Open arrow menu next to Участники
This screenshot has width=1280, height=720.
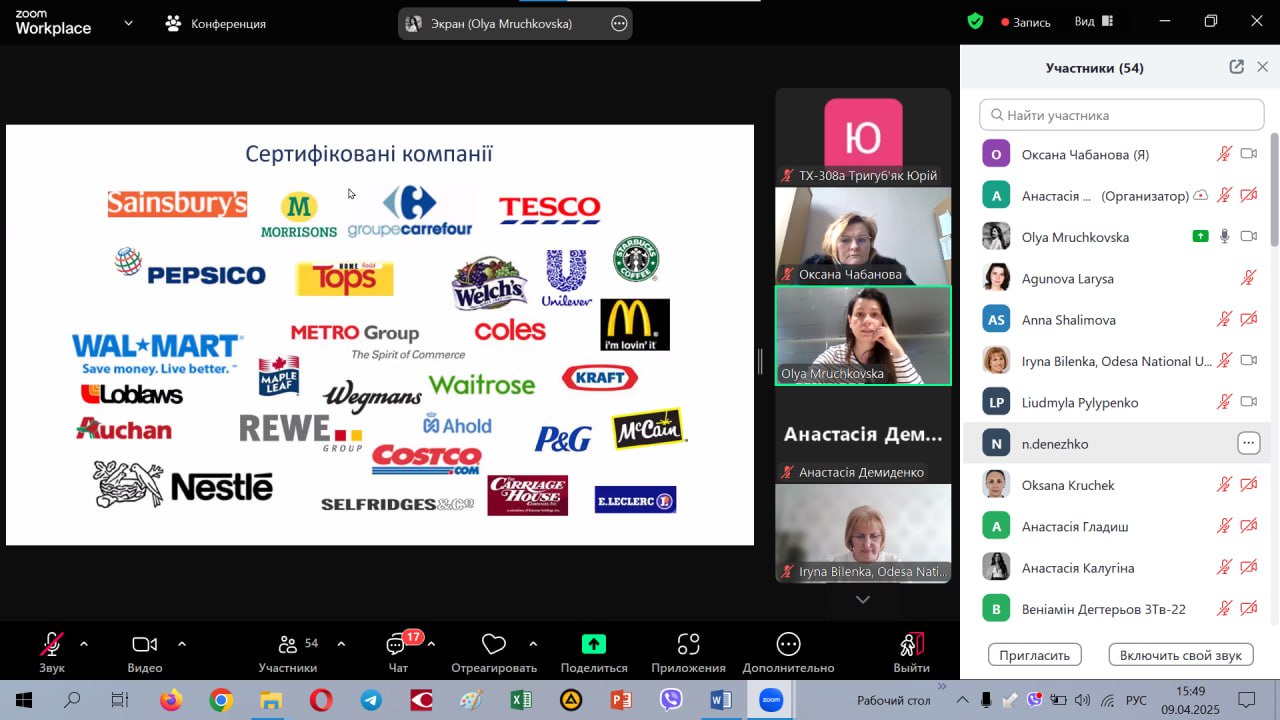[341, 644]
